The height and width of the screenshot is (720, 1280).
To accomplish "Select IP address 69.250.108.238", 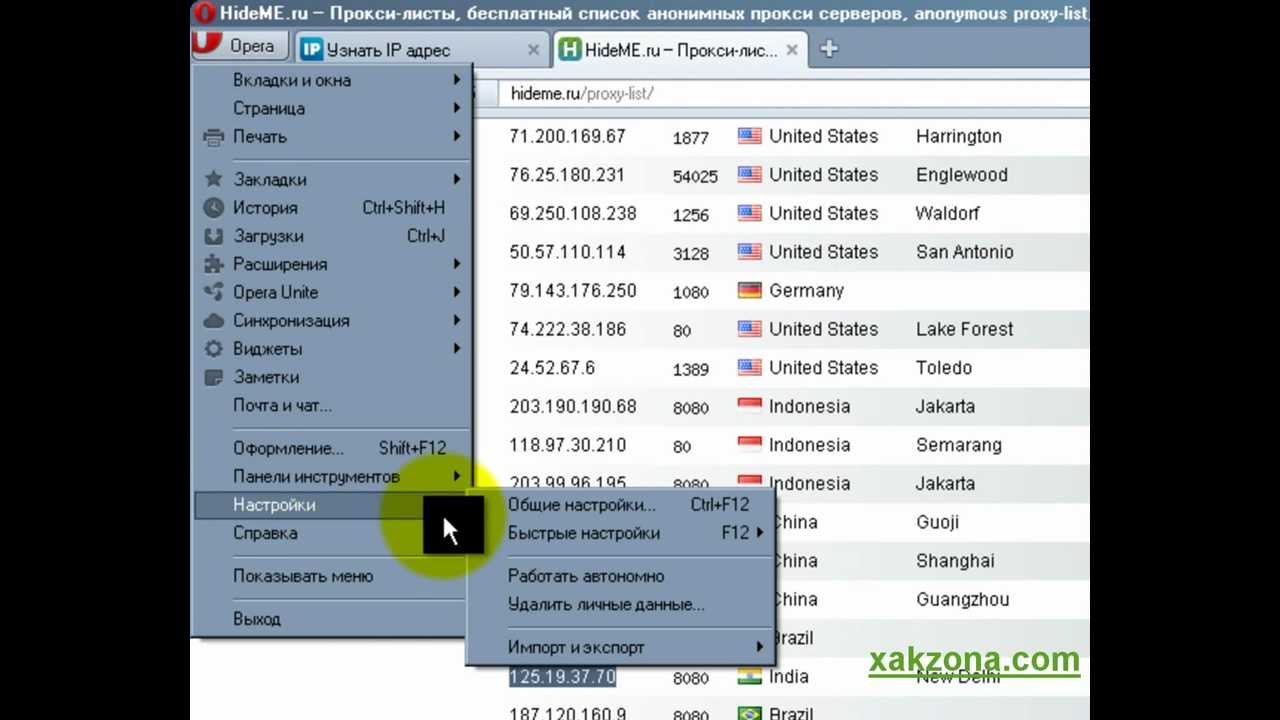I will (573, 214).
